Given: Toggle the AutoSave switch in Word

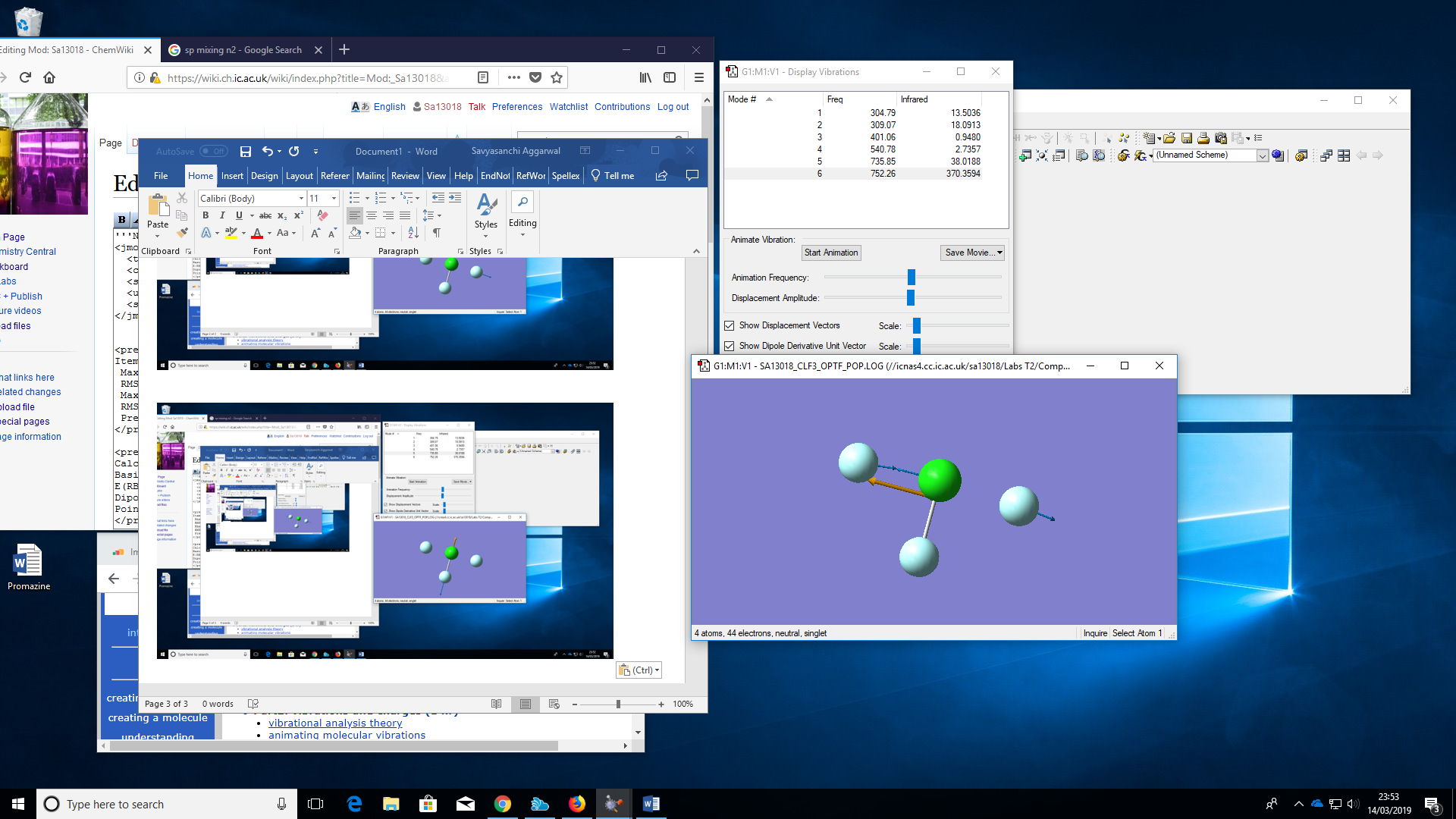Looking at the screenshot, I should [213, 152].
